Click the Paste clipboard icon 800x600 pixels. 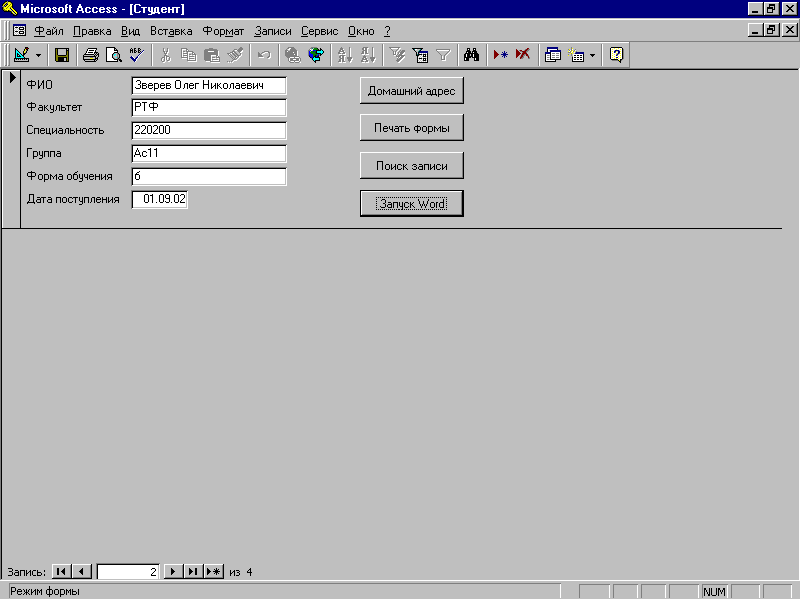click(x=211, y=55)
